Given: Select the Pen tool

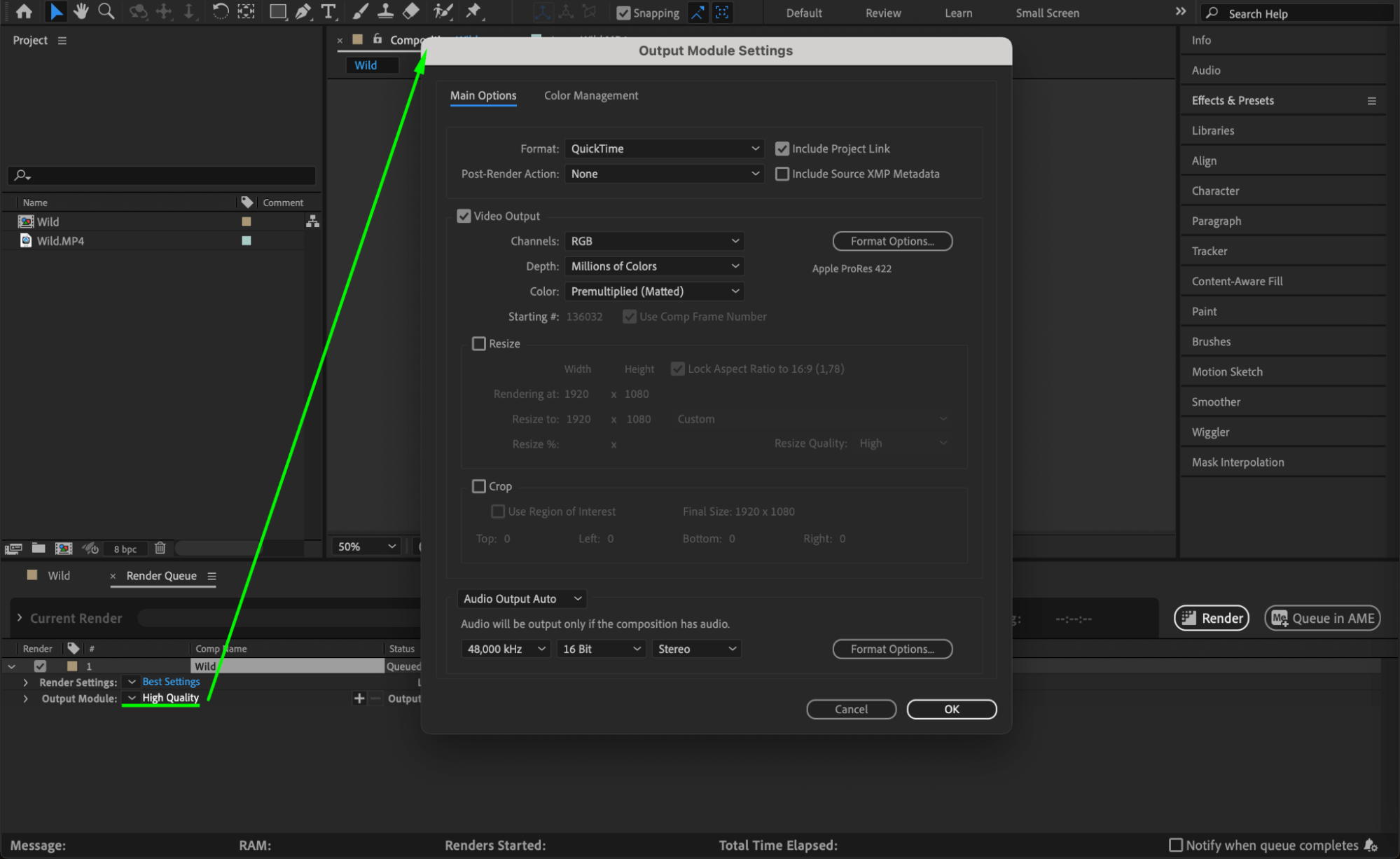Looking at the screenshot, I should [303, 11].
